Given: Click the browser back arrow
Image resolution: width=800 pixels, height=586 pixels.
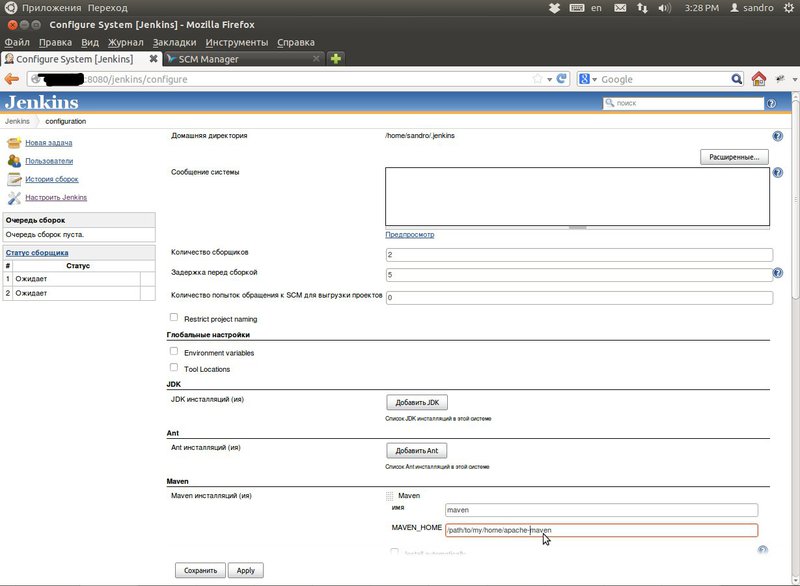Looking at the screenshot, I should pos(12,79).
